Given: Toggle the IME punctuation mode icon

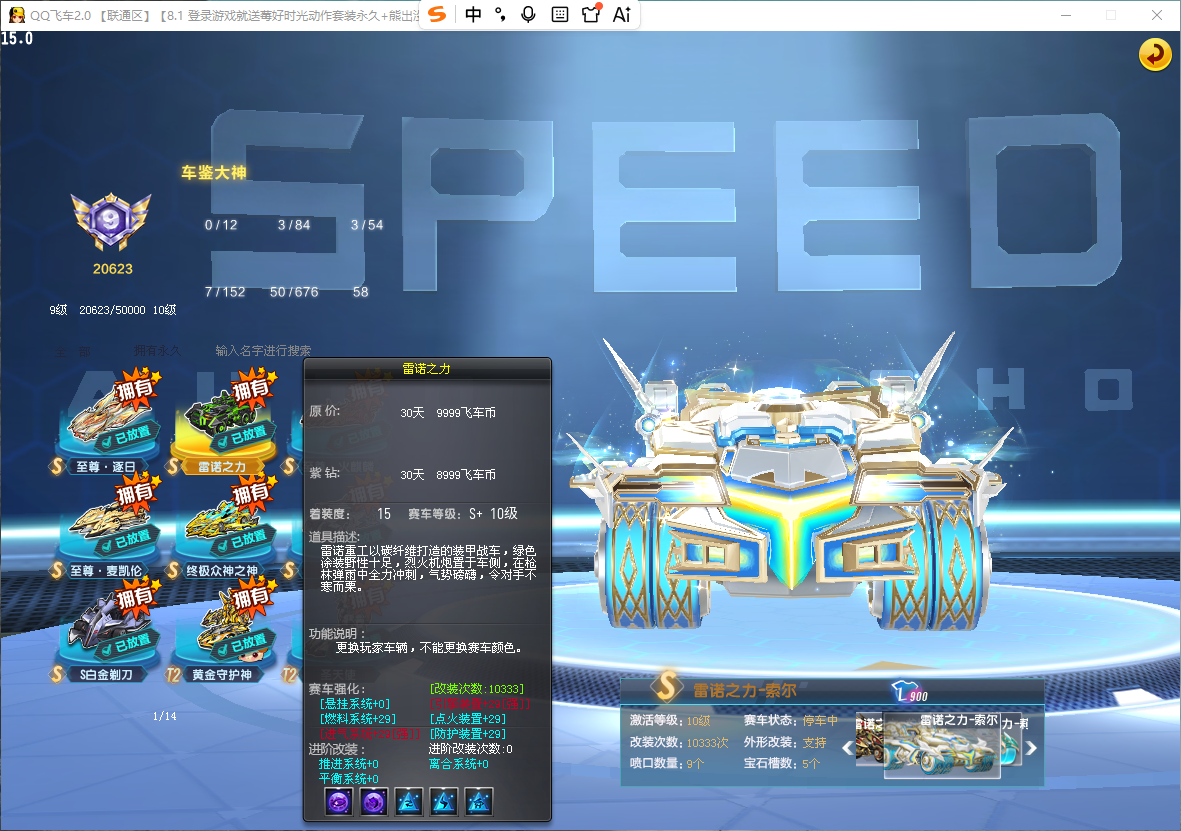Looking at the screenshot, I should coord(500,14).
